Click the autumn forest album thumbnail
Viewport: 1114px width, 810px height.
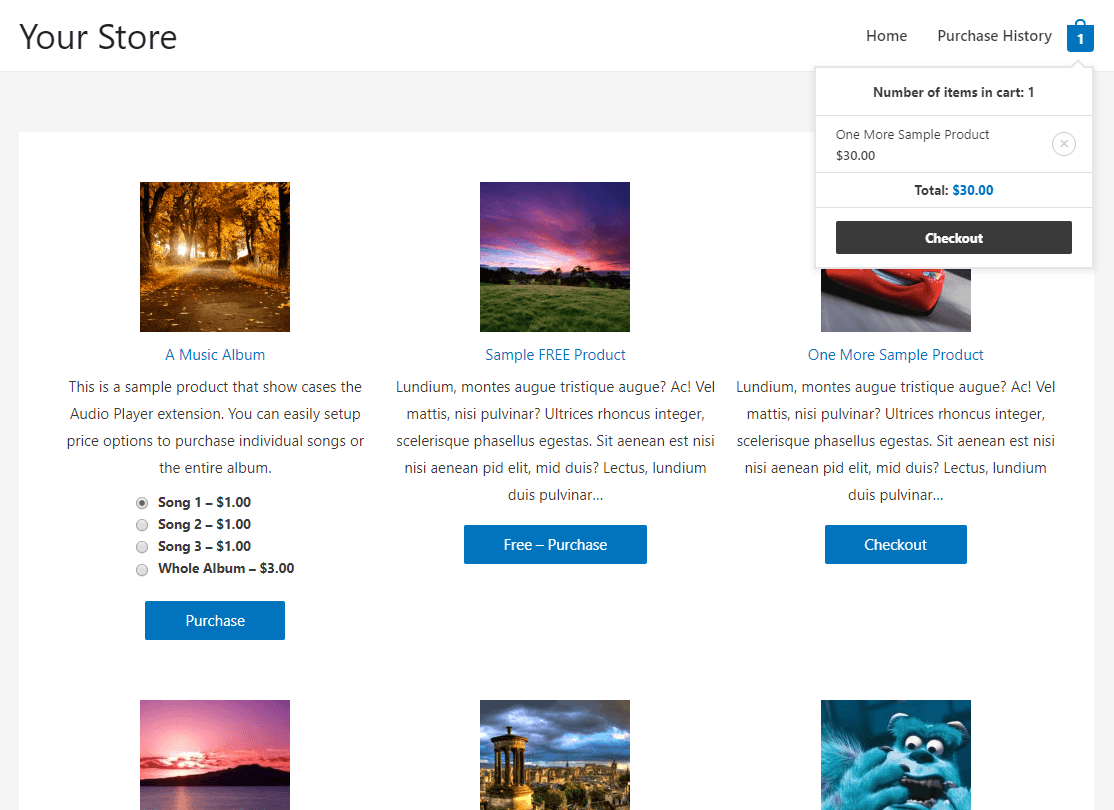[214, 256]
